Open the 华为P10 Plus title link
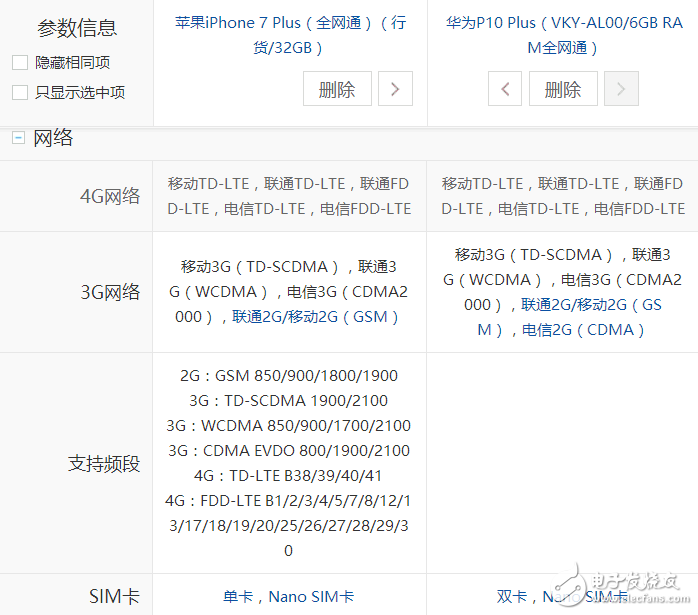Screen dimensions: 698x615 (x=563, y=35)
